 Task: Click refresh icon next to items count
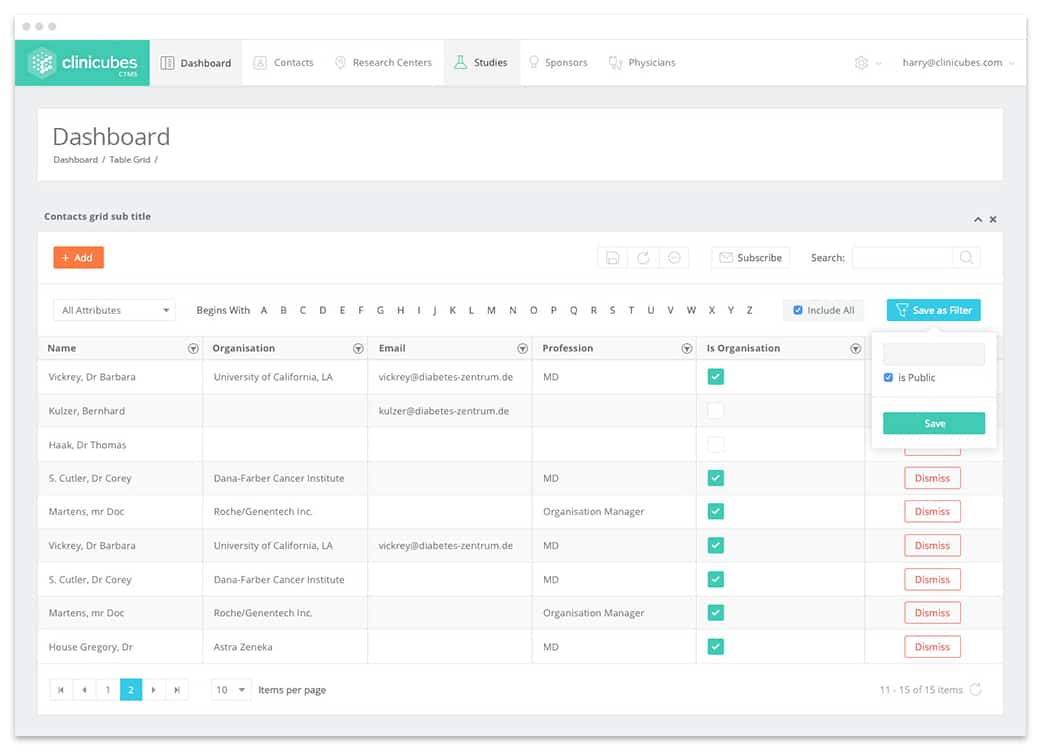point(975,689)
